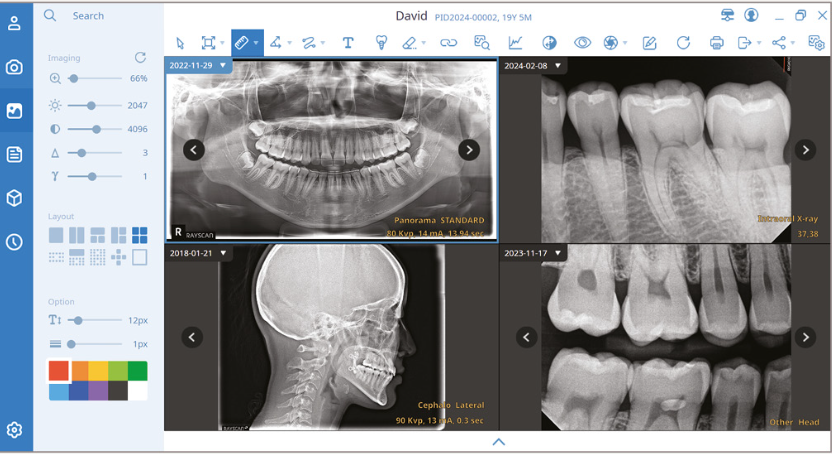Go to previous image in cephalo pane
The width and height of the screenshot is (832, 454).
(192, 338)
